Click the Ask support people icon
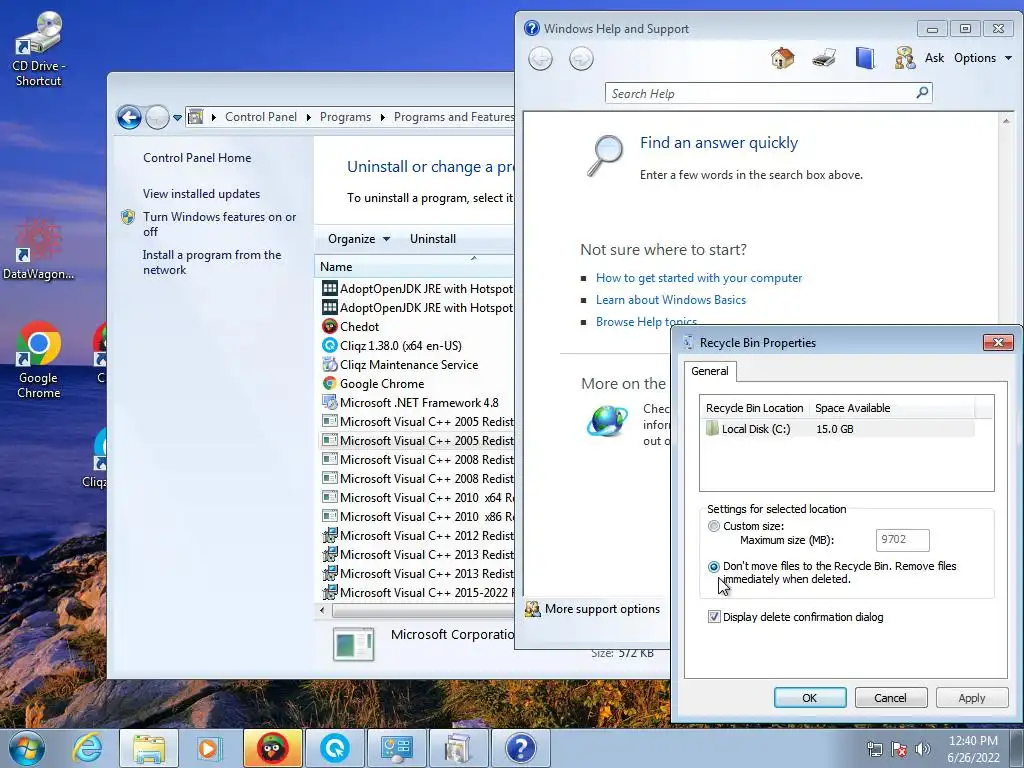Viewport: 1024px width, 768px height. (904, 58)
